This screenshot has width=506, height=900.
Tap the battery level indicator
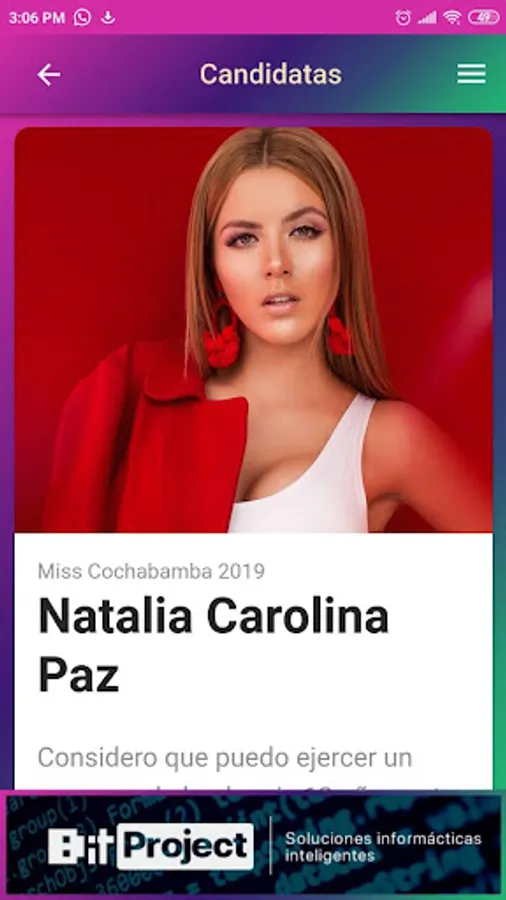coord(484,18)
